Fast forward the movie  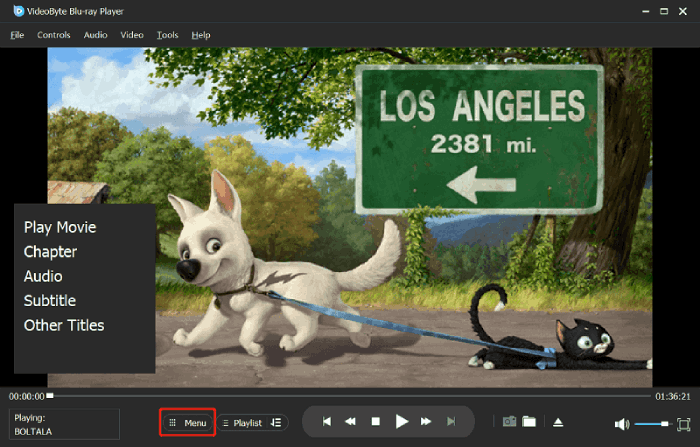(426, 422)
